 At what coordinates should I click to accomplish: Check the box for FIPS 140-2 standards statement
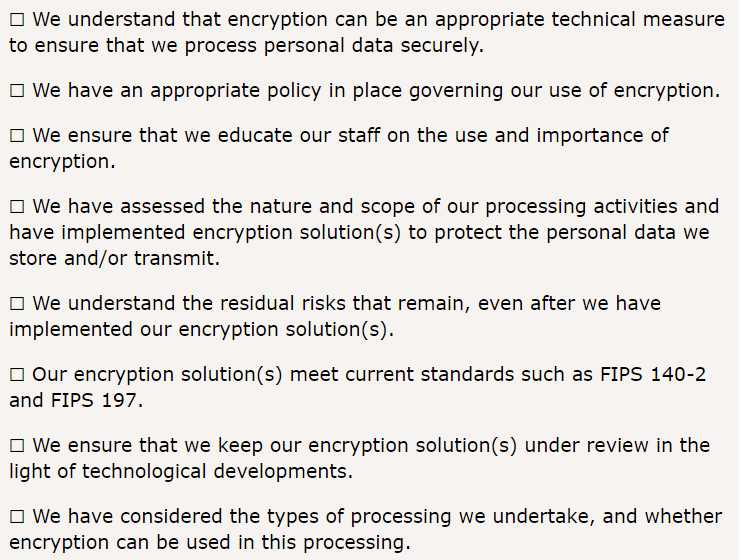coord(18,375)
